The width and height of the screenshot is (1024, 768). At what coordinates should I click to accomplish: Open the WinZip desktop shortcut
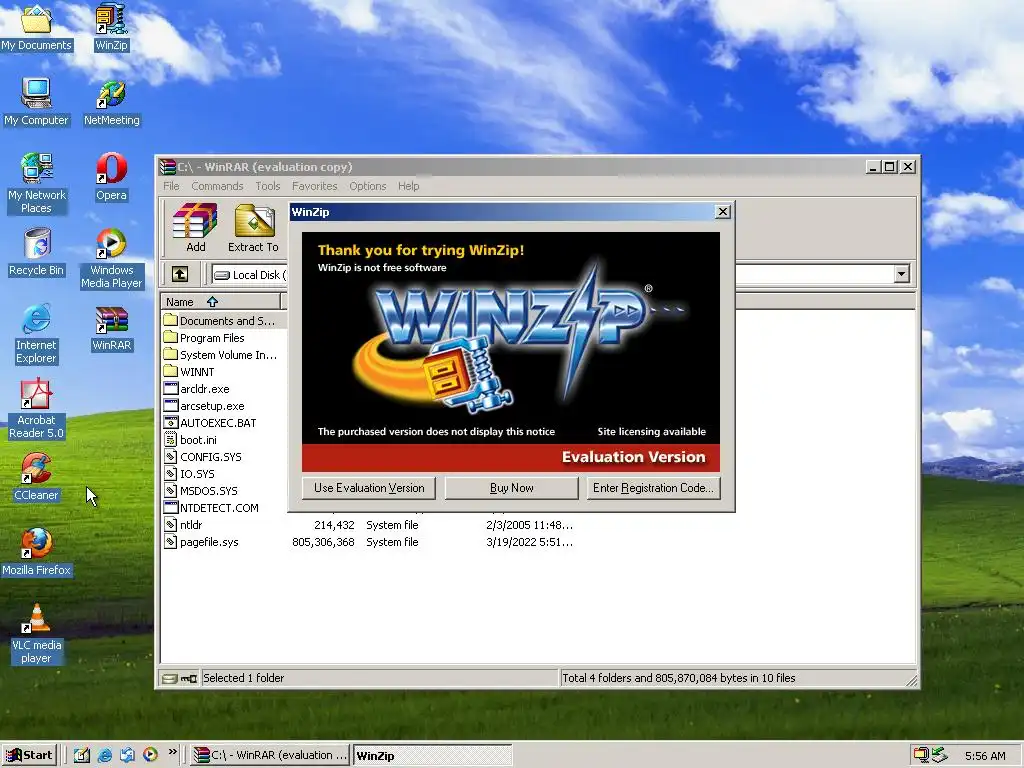111,27
